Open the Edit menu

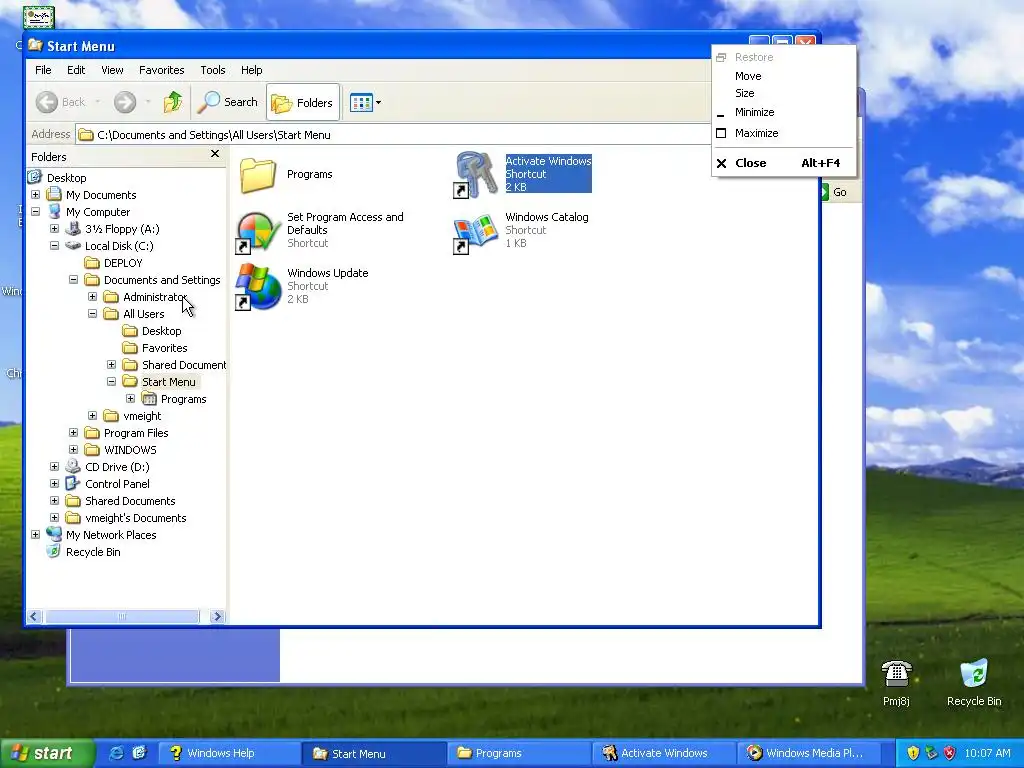[76, 70]
